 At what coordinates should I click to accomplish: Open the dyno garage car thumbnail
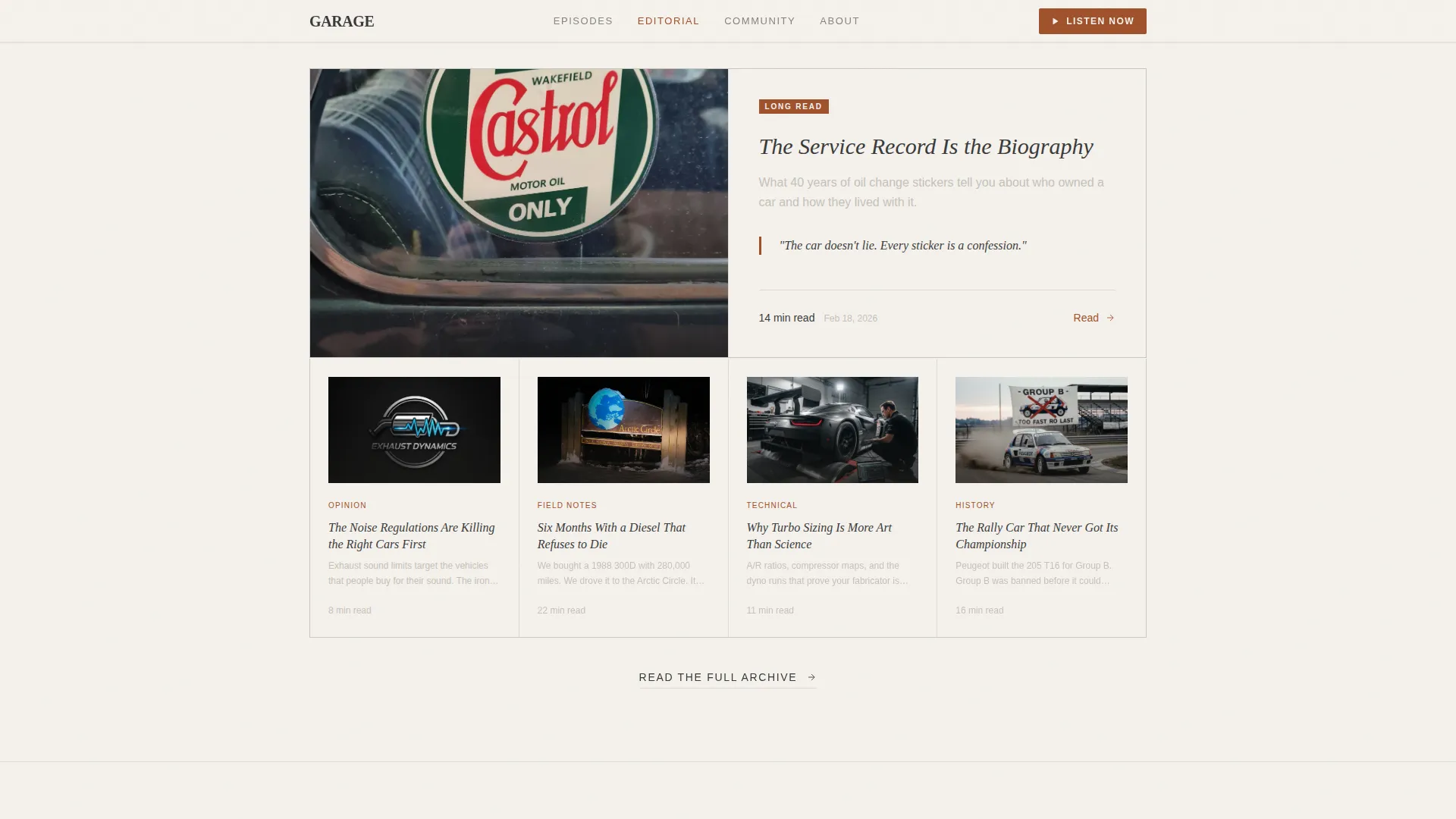[833, 430]
